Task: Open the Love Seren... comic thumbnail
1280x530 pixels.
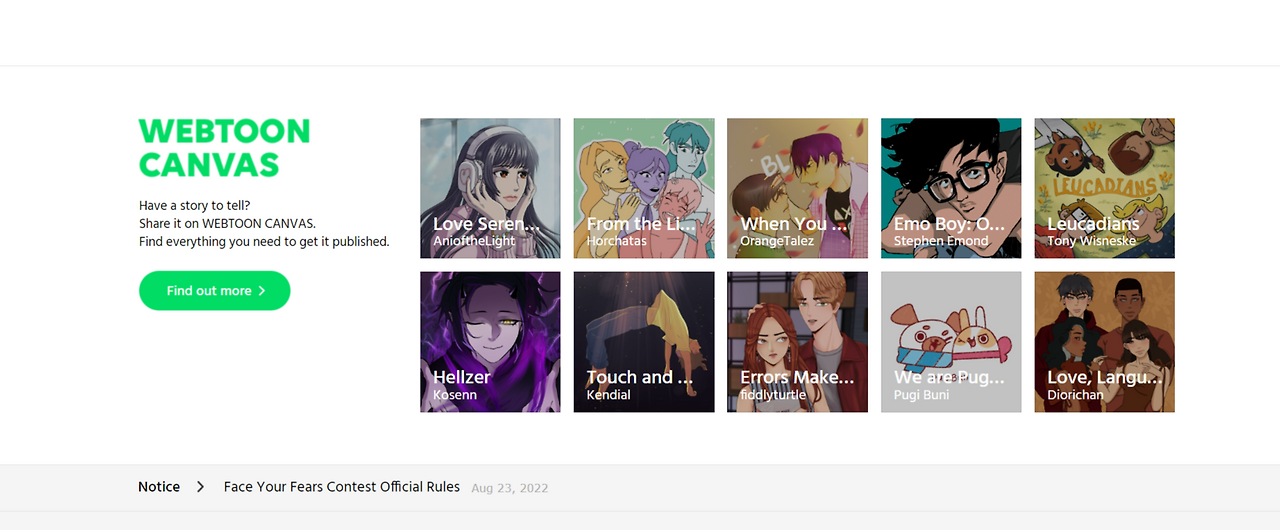Action: (490, 188)
